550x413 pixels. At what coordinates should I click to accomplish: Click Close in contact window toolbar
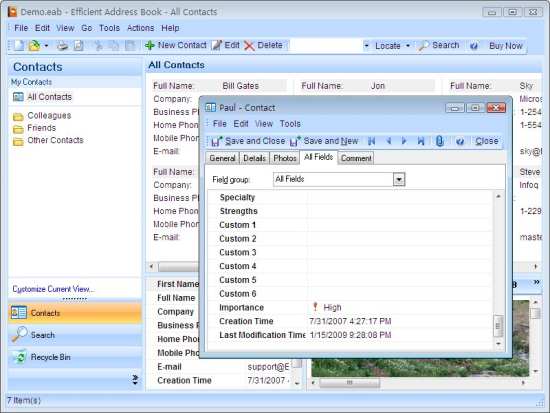pos(487,141)
